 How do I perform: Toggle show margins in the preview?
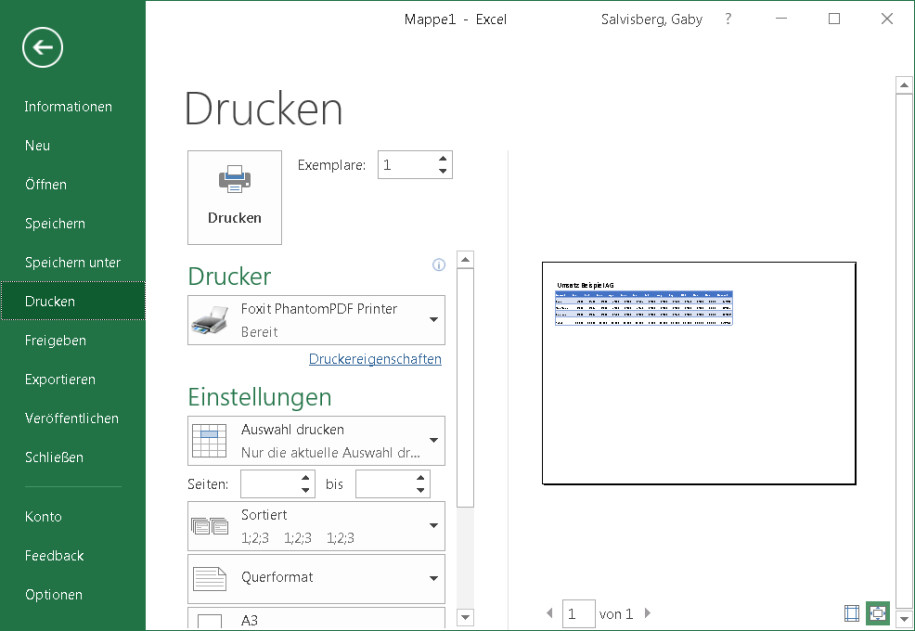(852, 613)
